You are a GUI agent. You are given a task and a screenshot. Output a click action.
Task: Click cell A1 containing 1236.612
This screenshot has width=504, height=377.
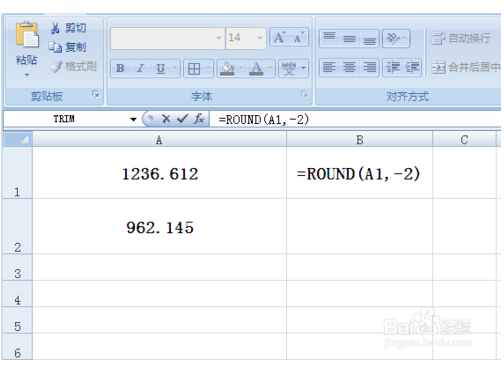click(159, 173)
